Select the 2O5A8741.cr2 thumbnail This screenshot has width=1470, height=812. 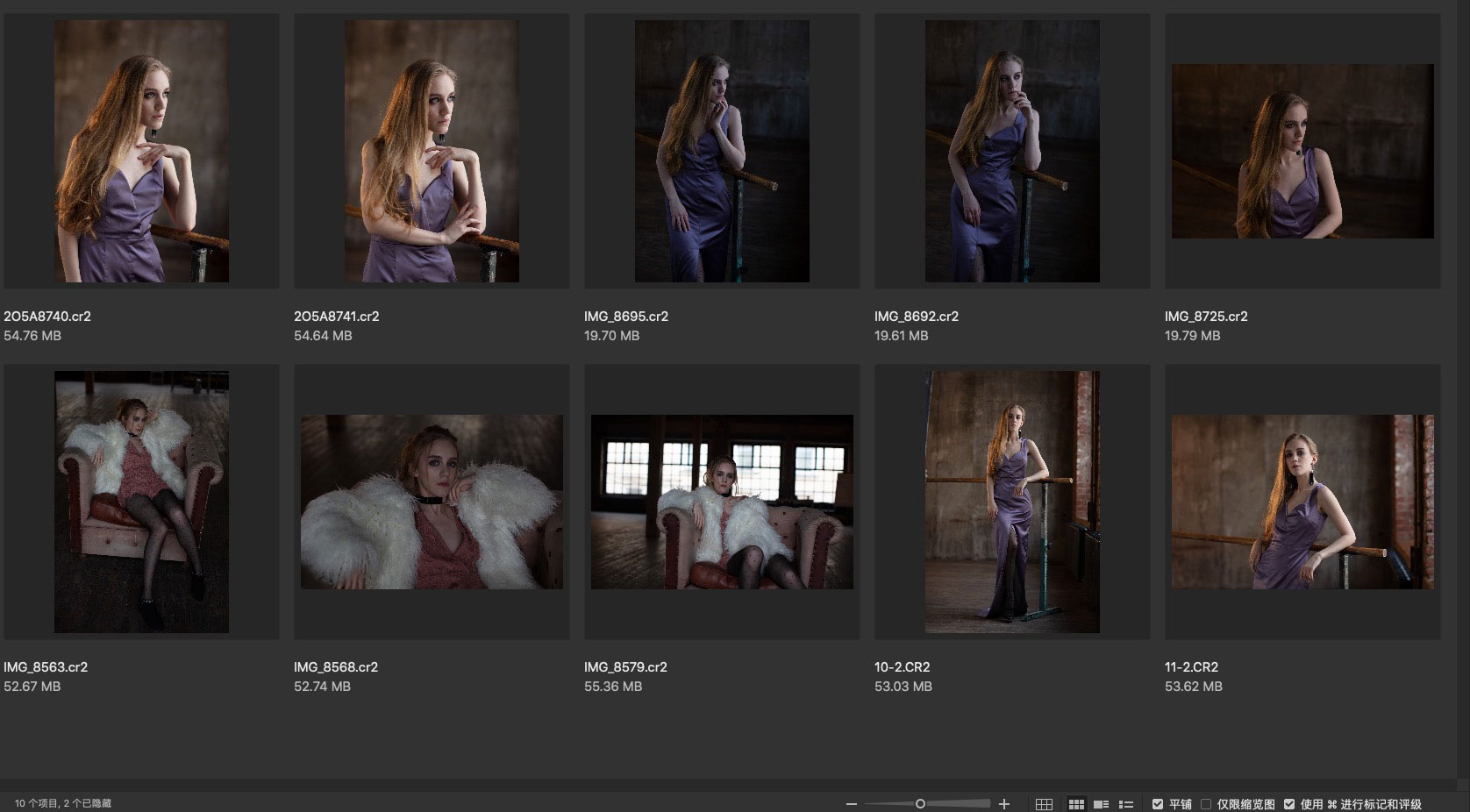tap(432, 151)
